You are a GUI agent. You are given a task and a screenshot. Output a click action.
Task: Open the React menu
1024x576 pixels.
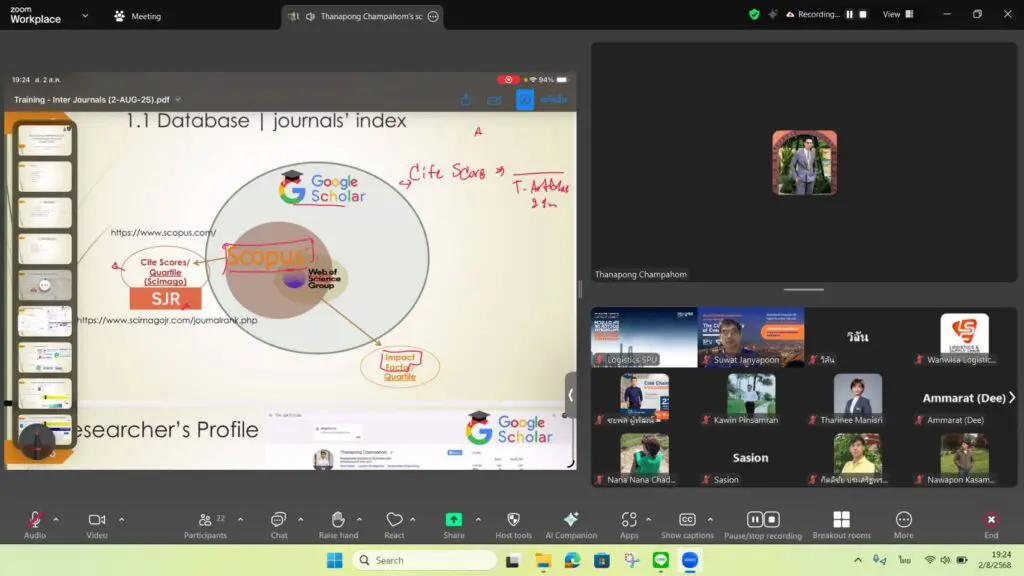(394, 524)
